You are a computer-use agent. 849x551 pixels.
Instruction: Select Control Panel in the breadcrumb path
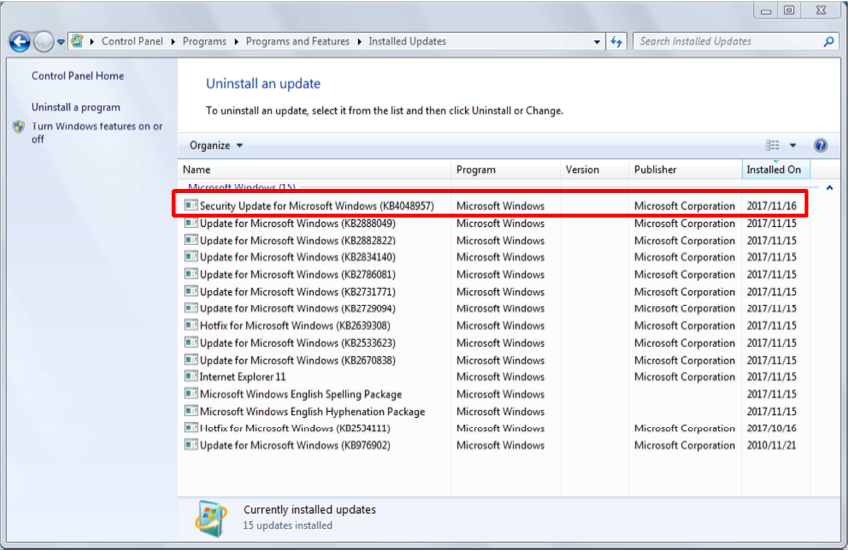click(132, 41)
